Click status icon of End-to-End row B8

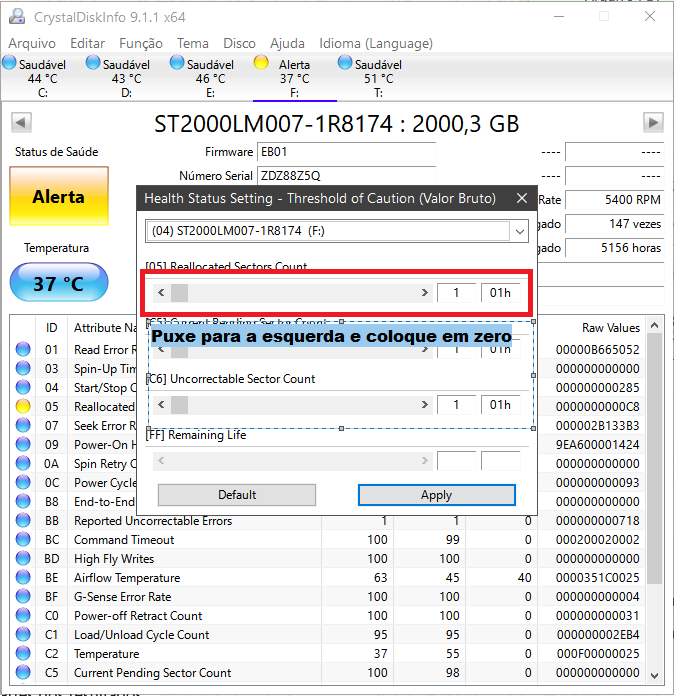tap(23, 502)
